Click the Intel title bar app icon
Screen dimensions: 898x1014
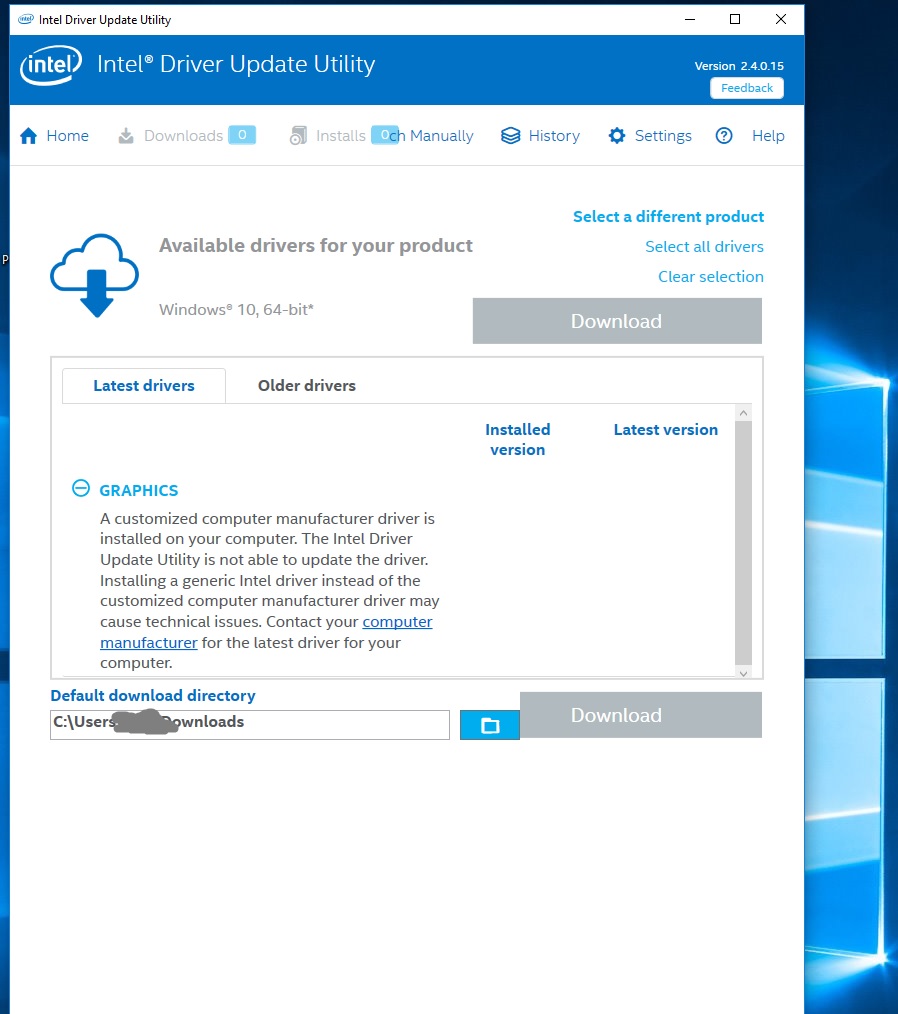coord(26,19)
